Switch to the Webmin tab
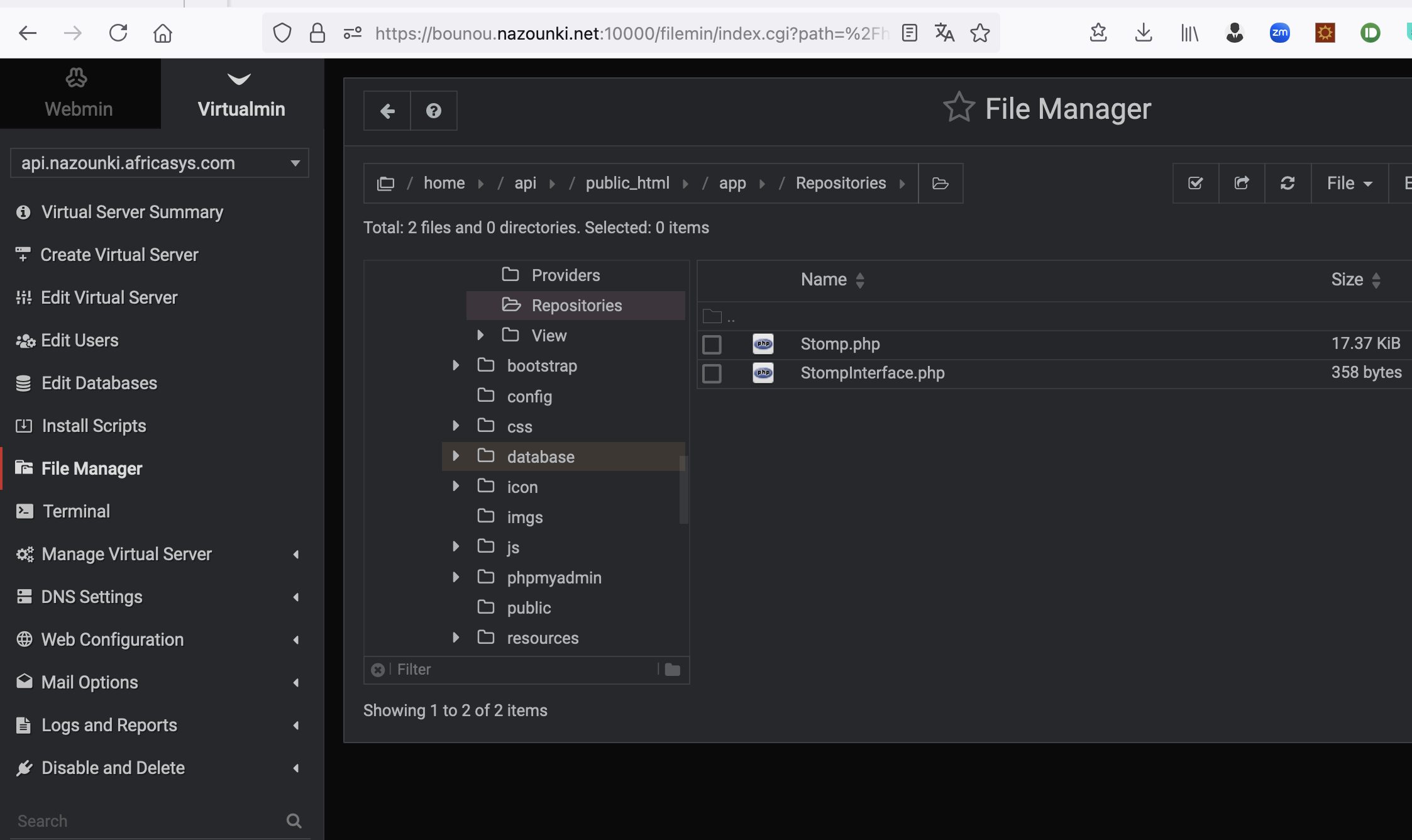 click(x=79, y=94)
